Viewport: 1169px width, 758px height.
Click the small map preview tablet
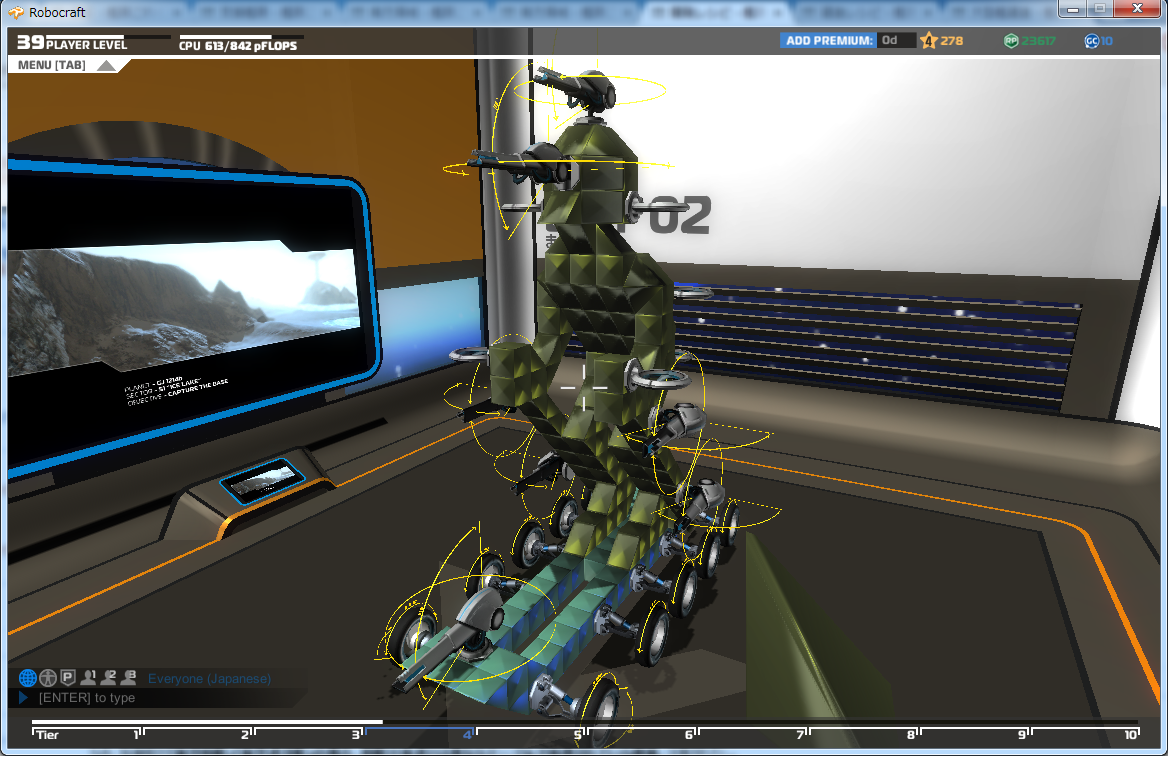[x=262, y=479]
